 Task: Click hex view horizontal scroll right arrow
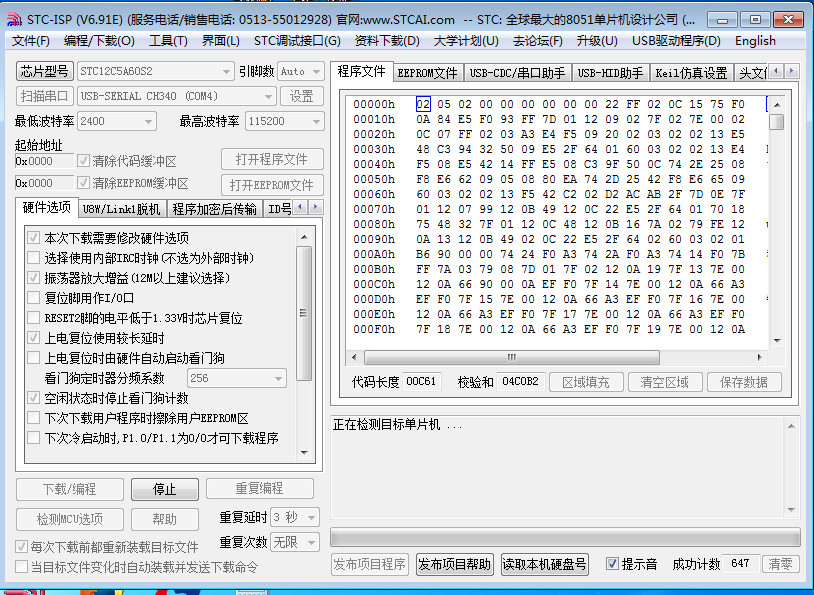coord(759,357)
